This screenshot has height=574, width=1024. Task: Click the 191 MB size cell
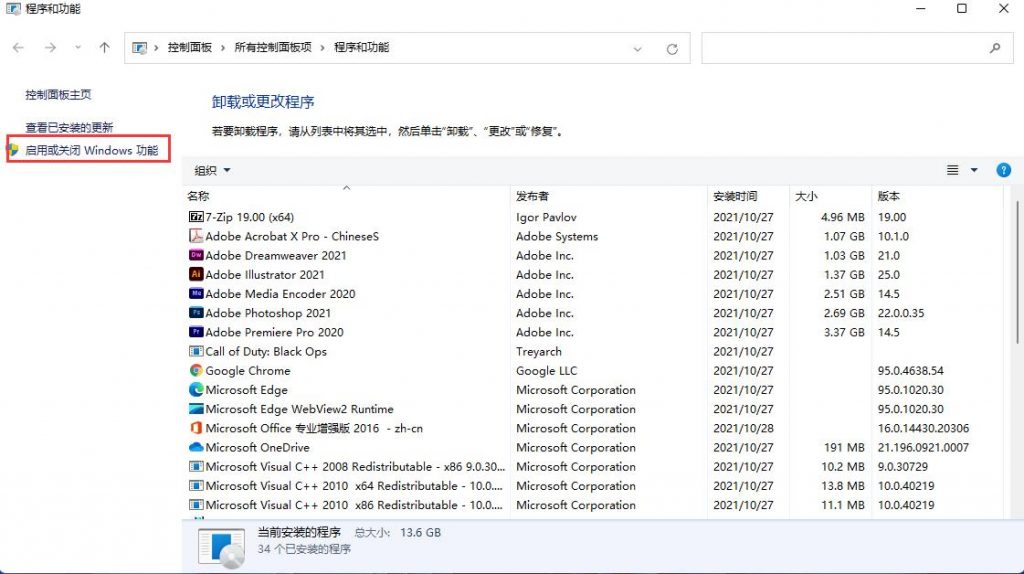[x=844, y=447]
